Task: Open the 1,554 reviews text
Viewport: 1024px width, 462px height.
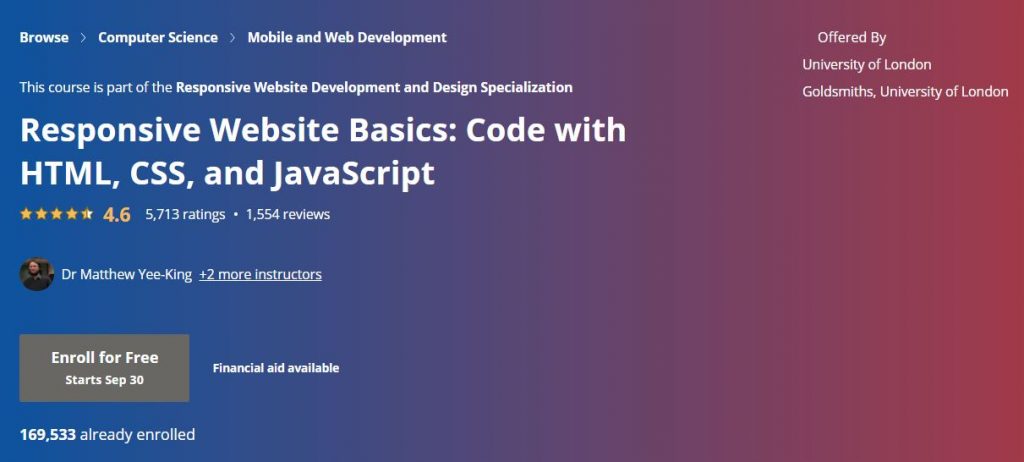Action: coord(288,214)
